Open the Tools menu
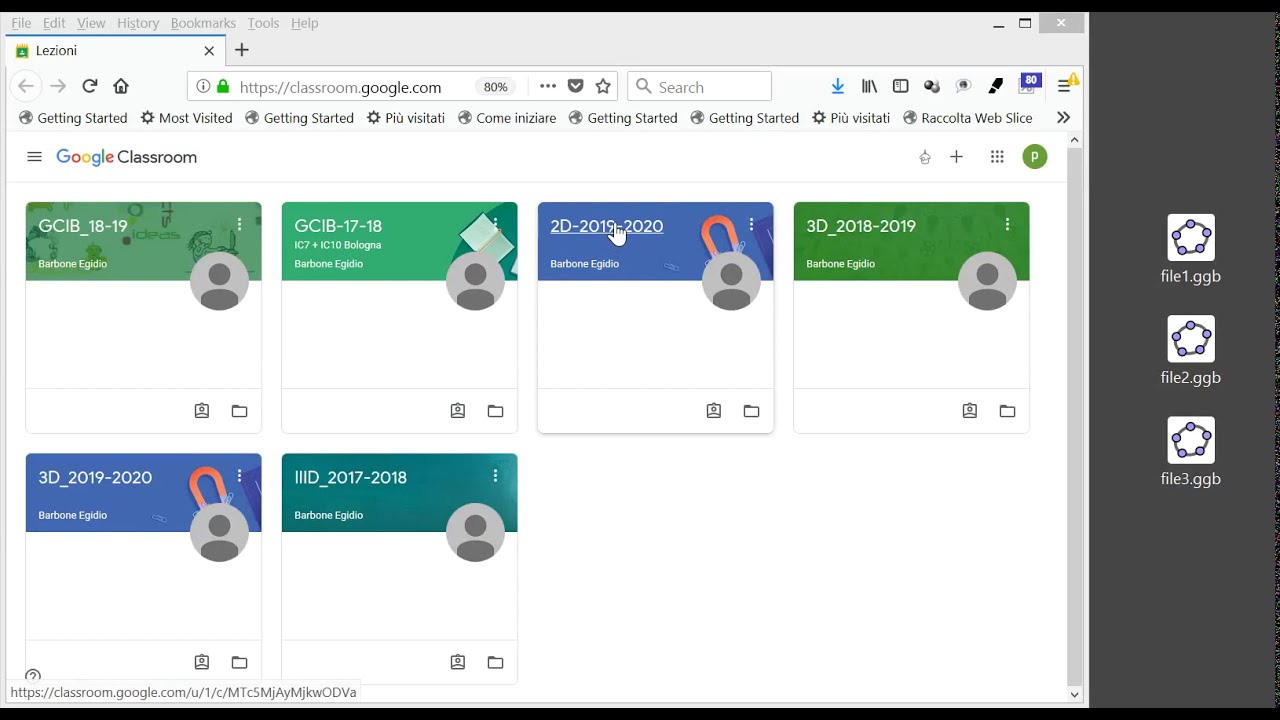This screenshot has width=1280, height=720. [x=263, y=23]
